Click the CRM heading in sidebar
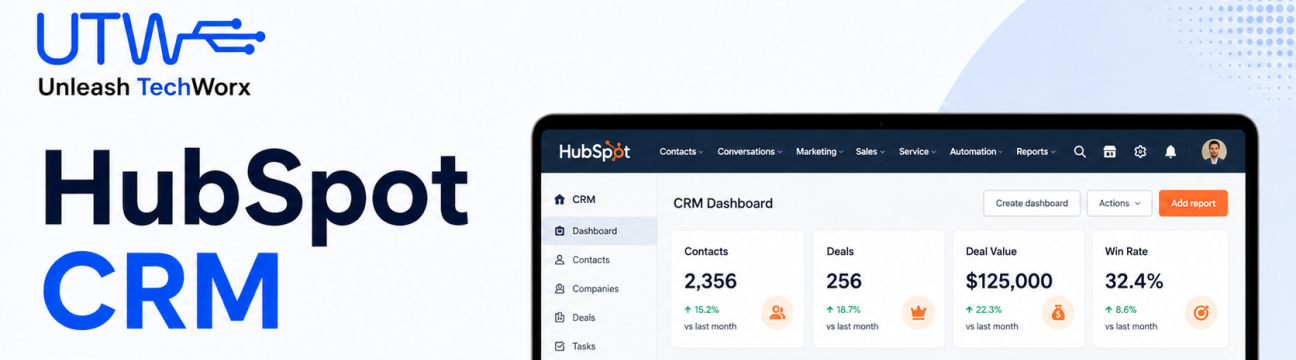This screenshot has height=360, width=1296. pyautogui.click(x=584, y=200)
